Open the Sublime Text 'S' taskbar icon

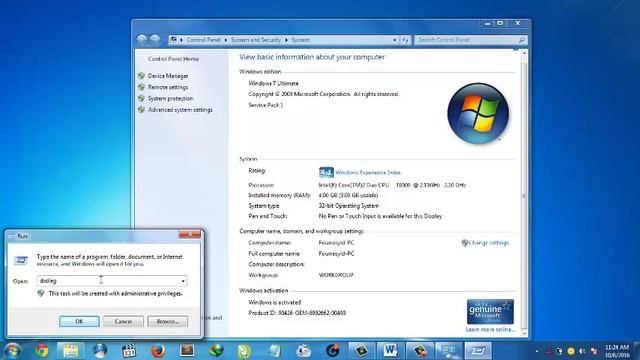click(x=187, y=351)
